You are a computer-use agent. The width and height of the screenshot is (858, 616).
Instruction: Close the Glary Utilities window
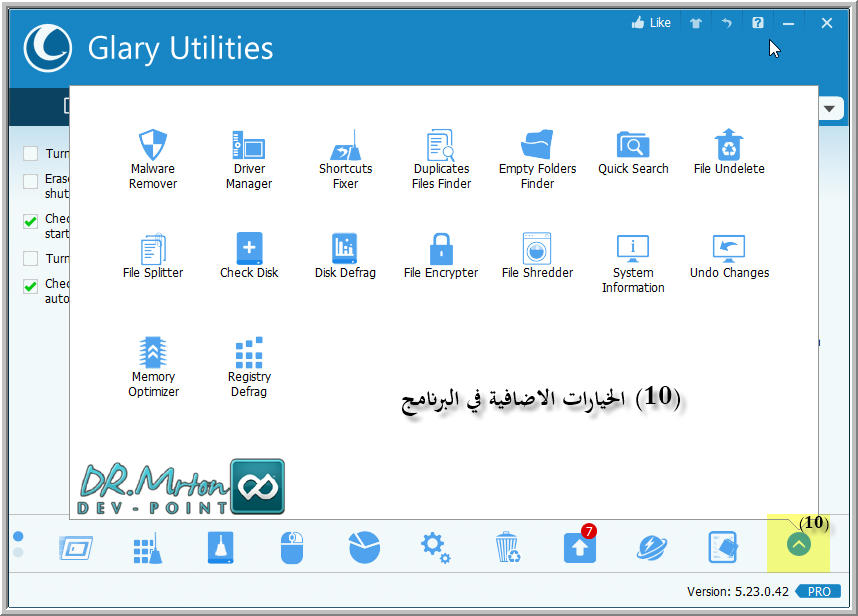point(827,23)
